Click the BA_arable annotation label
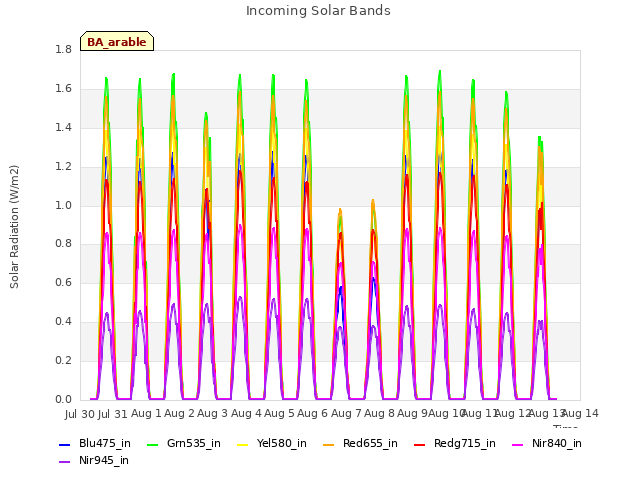This screenshot has height=480, width=640. click(117, 42)
